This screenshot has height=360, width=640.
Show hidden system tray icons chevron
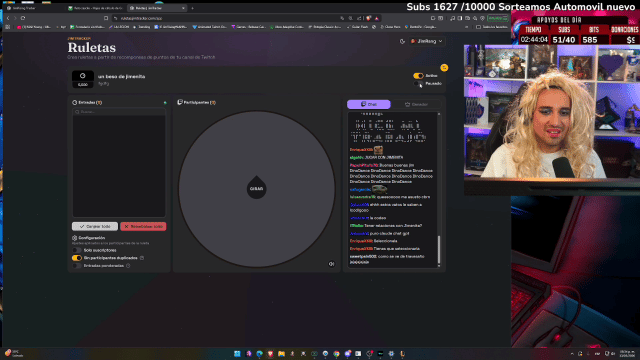coord(572,353)
